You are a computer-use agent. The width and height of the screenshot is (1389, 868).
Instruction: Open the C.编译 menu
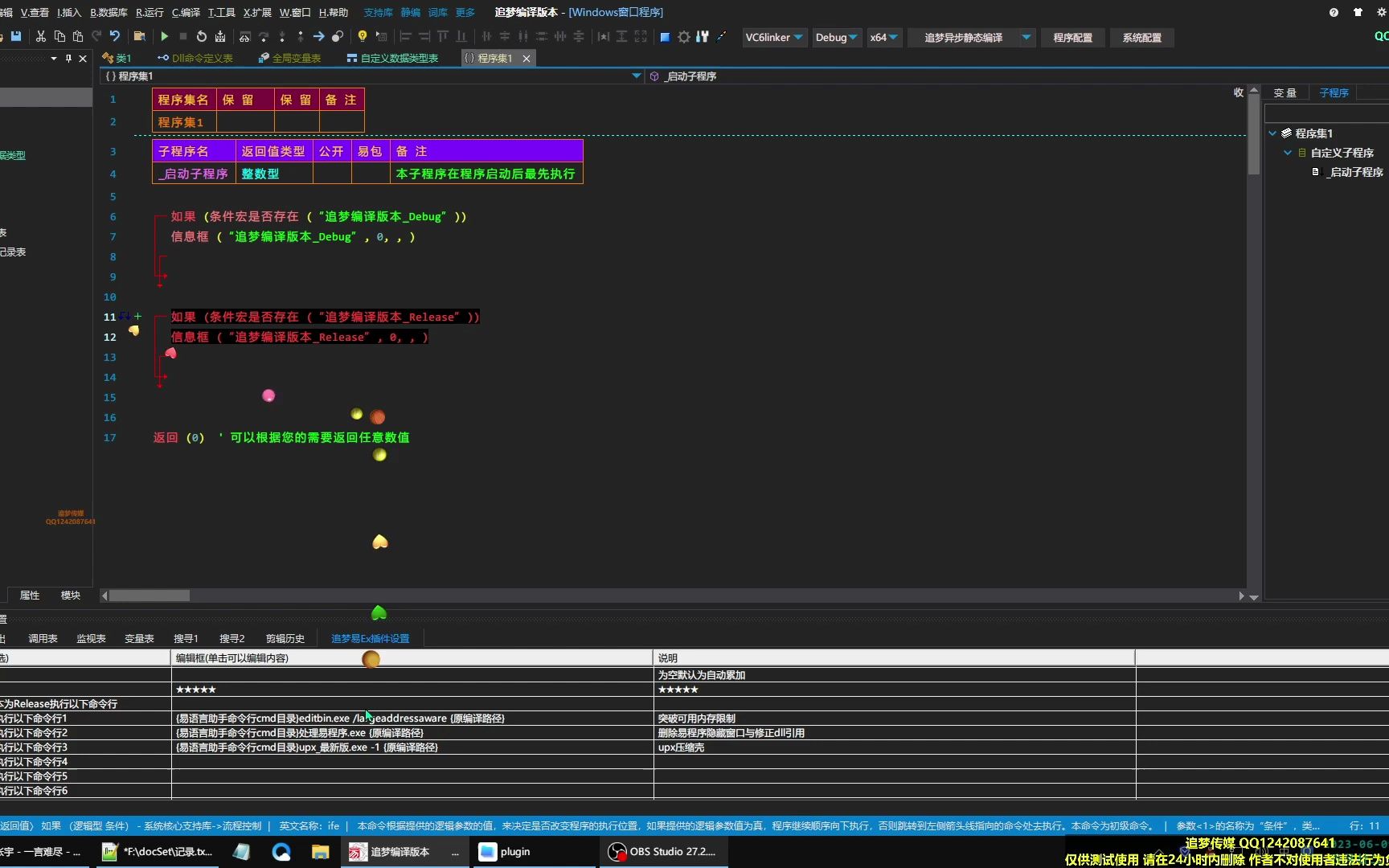[186, 12]
